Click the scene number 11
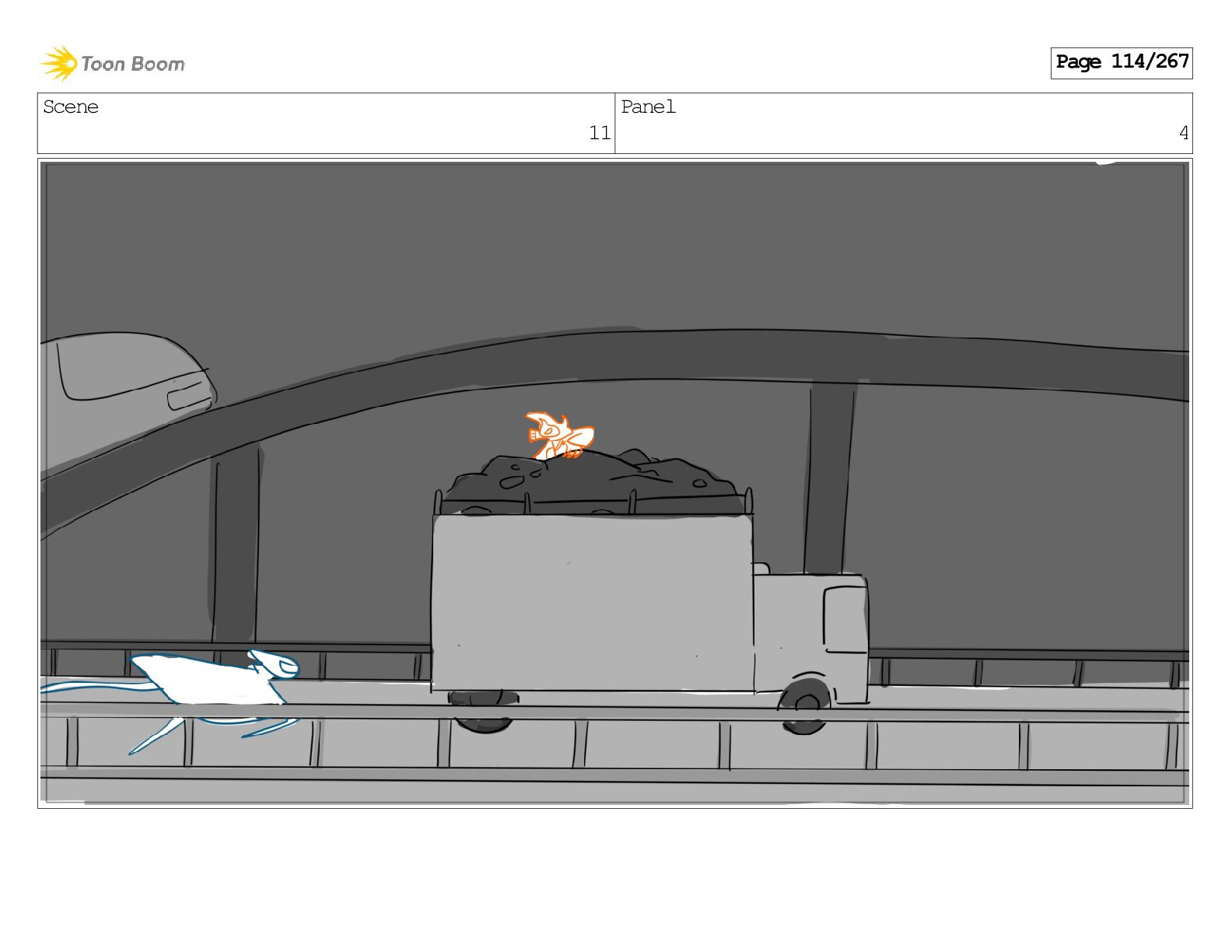 (x=600, y=134)
